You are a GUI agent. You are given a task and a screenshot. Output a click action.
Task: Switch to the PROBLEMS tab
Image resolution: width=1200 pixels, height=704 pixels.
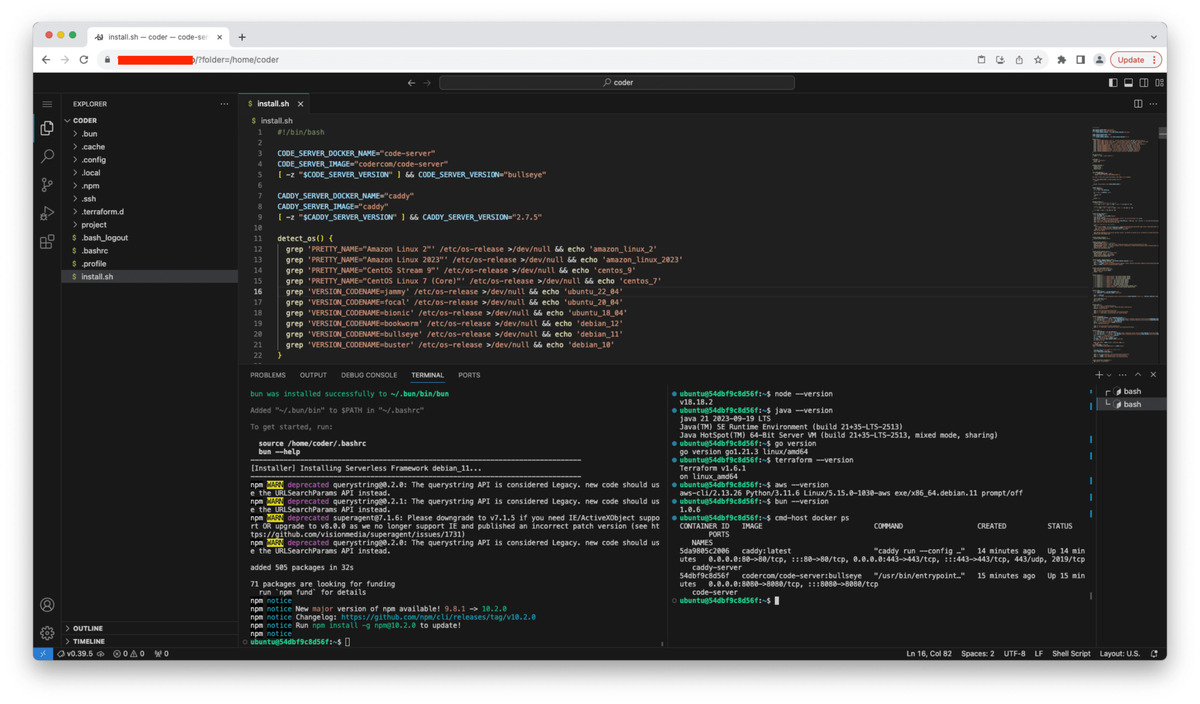click(x=267, y=375)
